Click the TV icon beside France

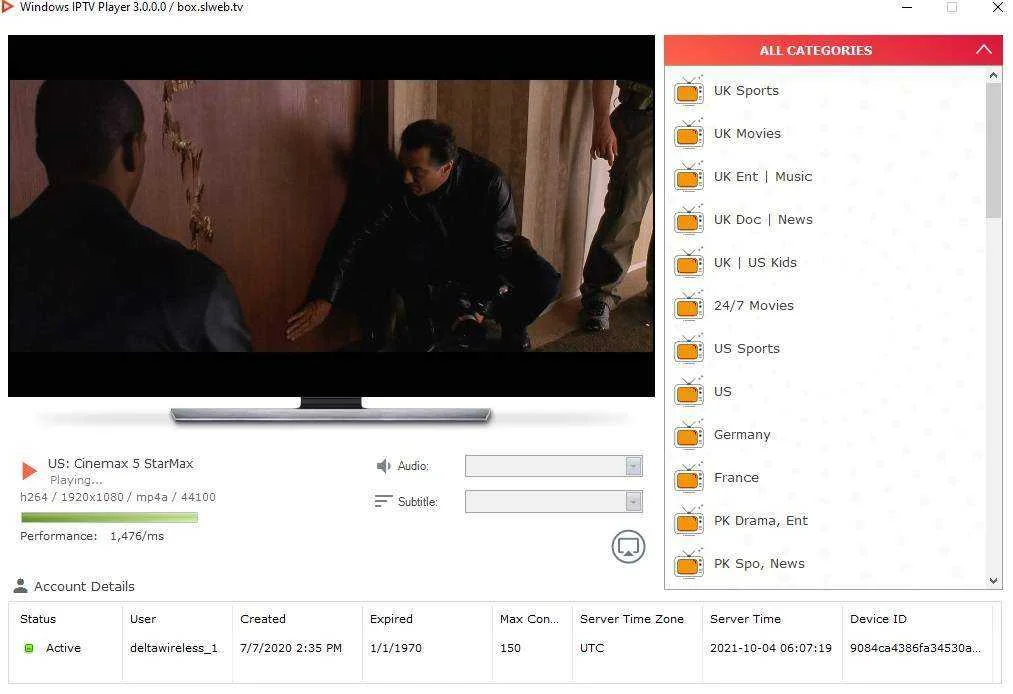689,478
